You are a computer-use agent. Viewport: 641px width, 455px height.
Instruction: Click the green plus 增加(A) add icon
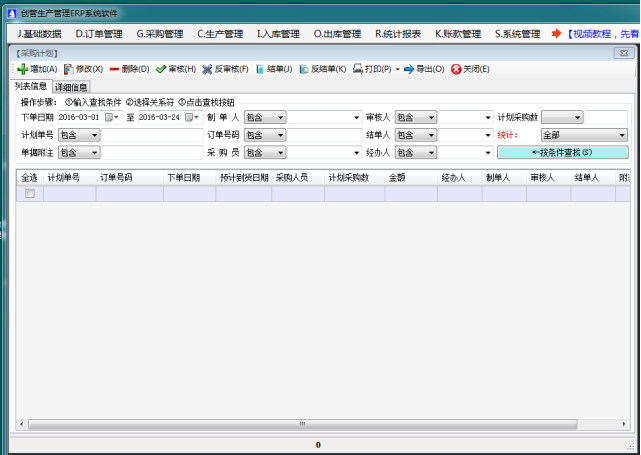click(22, 69)
